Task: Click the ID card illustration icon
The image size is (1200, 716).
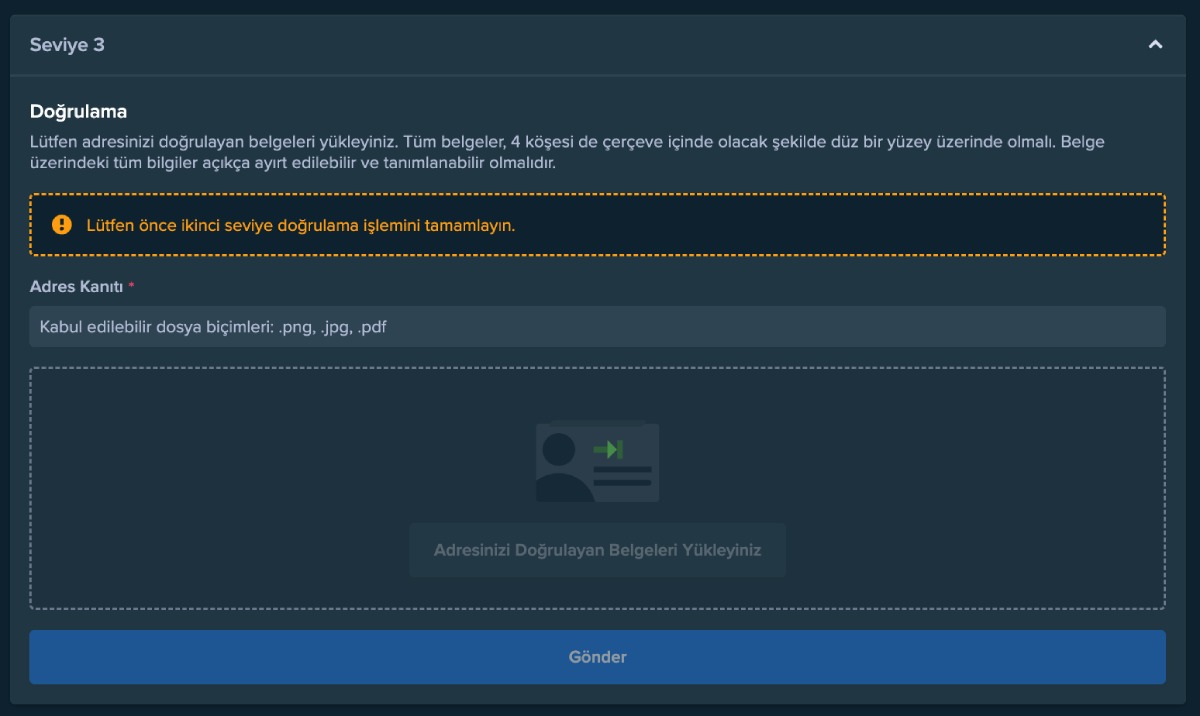Action: (597, 462)
